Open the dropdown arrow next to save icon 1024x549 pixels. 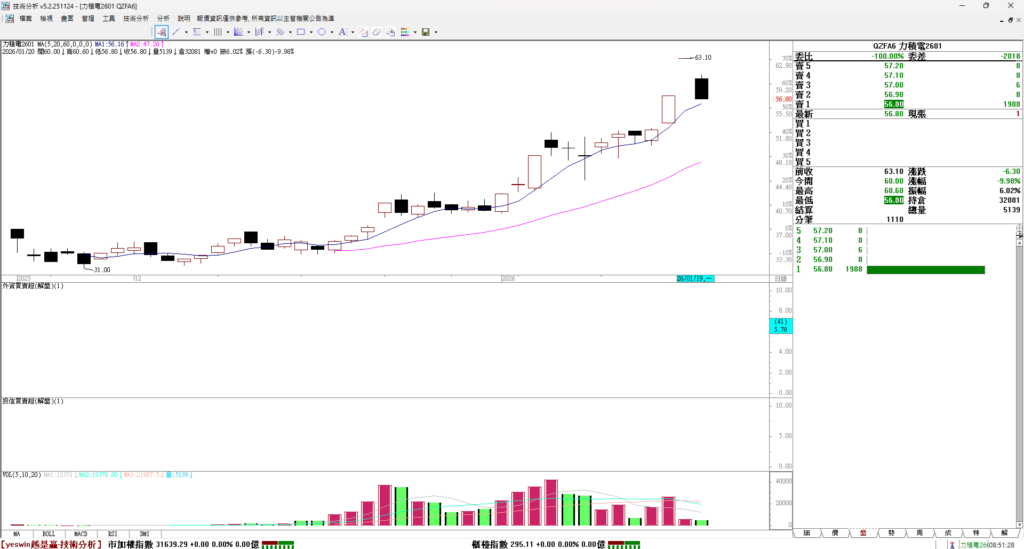click(x=435, y=32)
